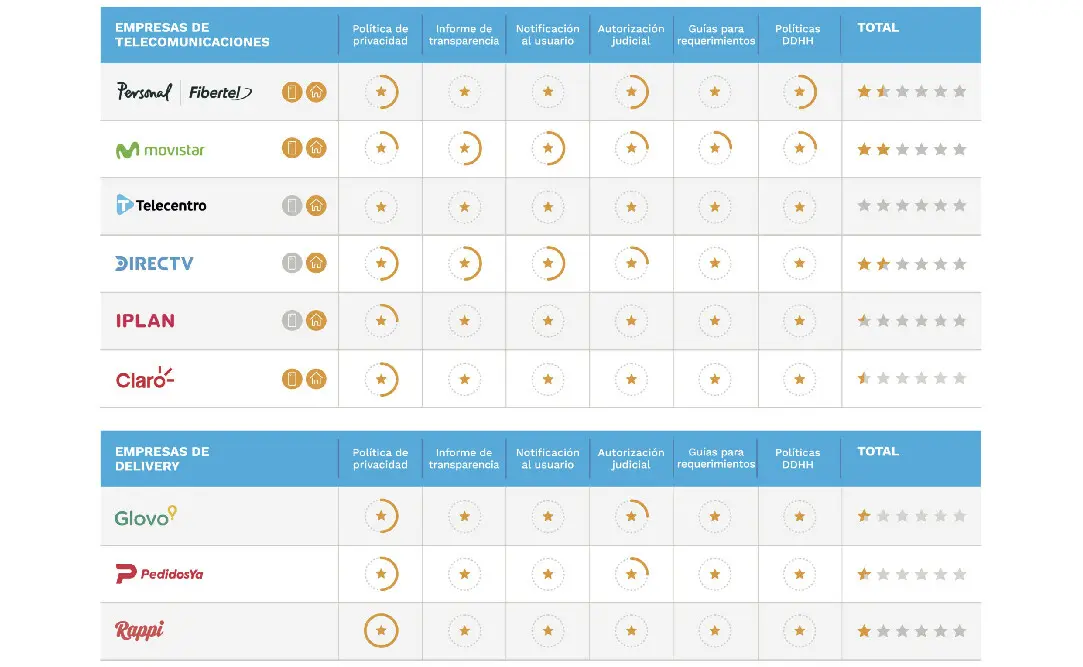Click the Empresas de Delivery header
The height and width of the screenshot is (667, 1083).
[162, 458]
